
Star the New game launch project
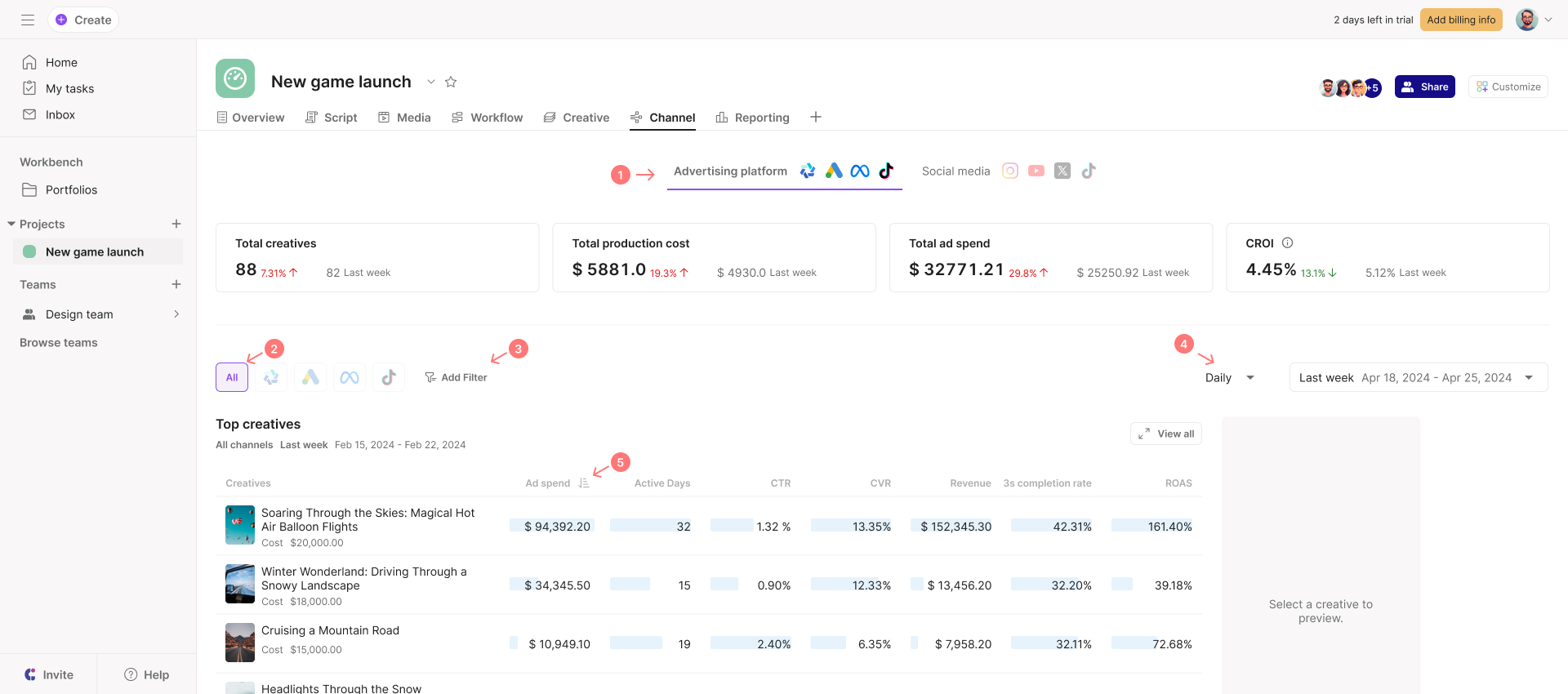coord(451,82)
